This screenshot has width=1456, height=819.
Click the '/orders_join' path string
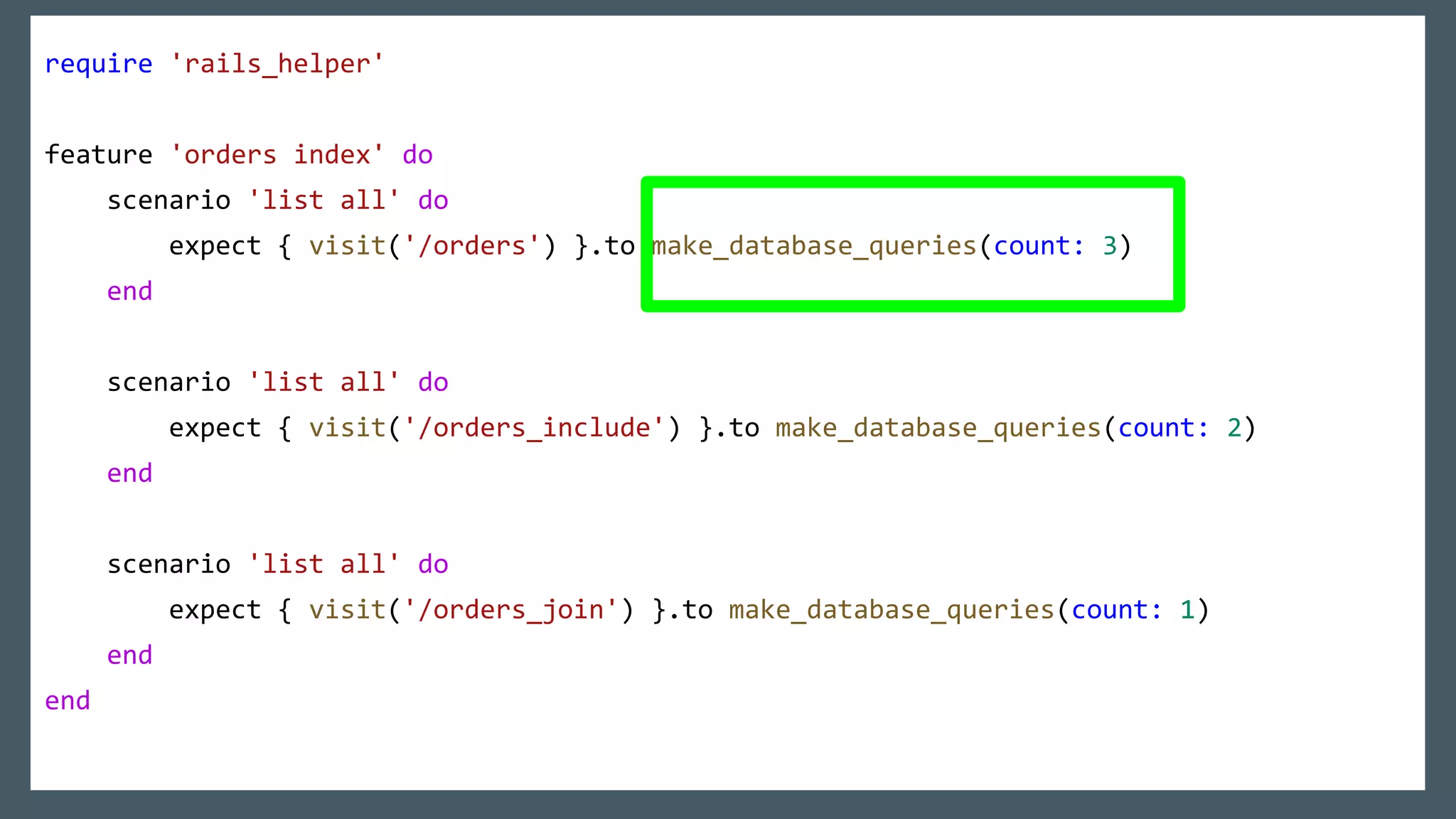511,610
